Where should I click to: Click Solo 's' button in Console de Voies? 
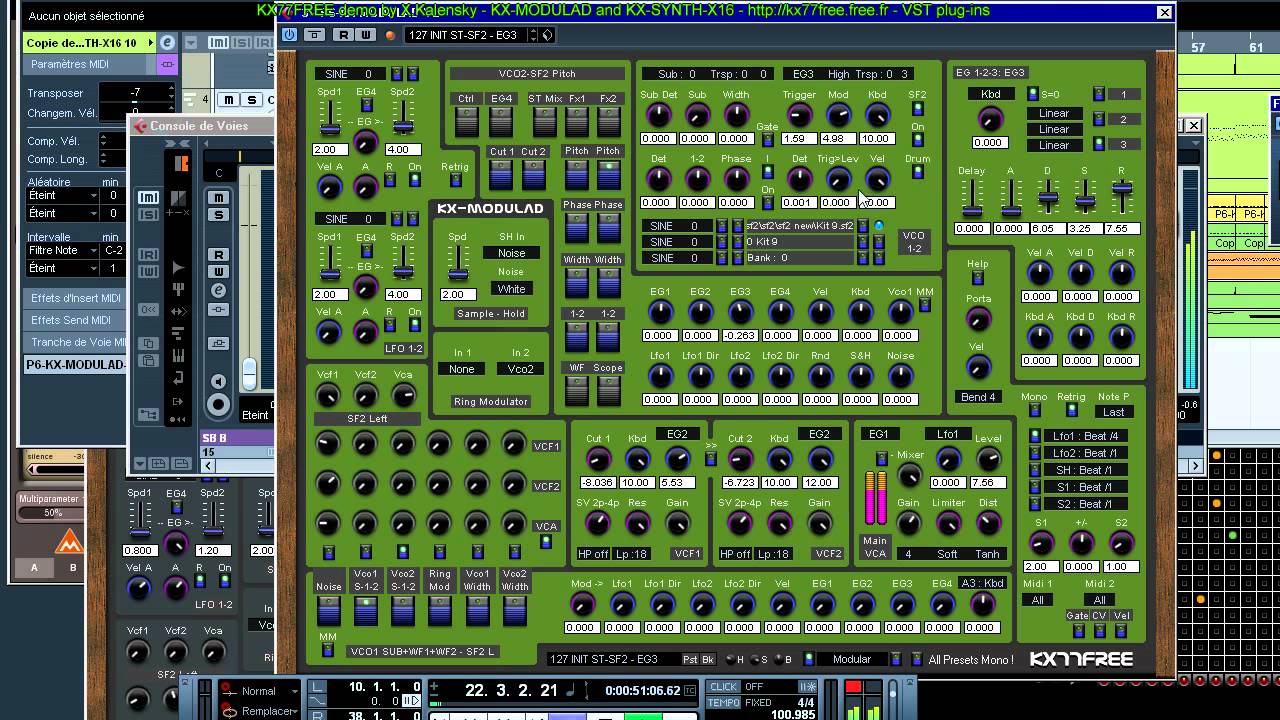point(219,214)
